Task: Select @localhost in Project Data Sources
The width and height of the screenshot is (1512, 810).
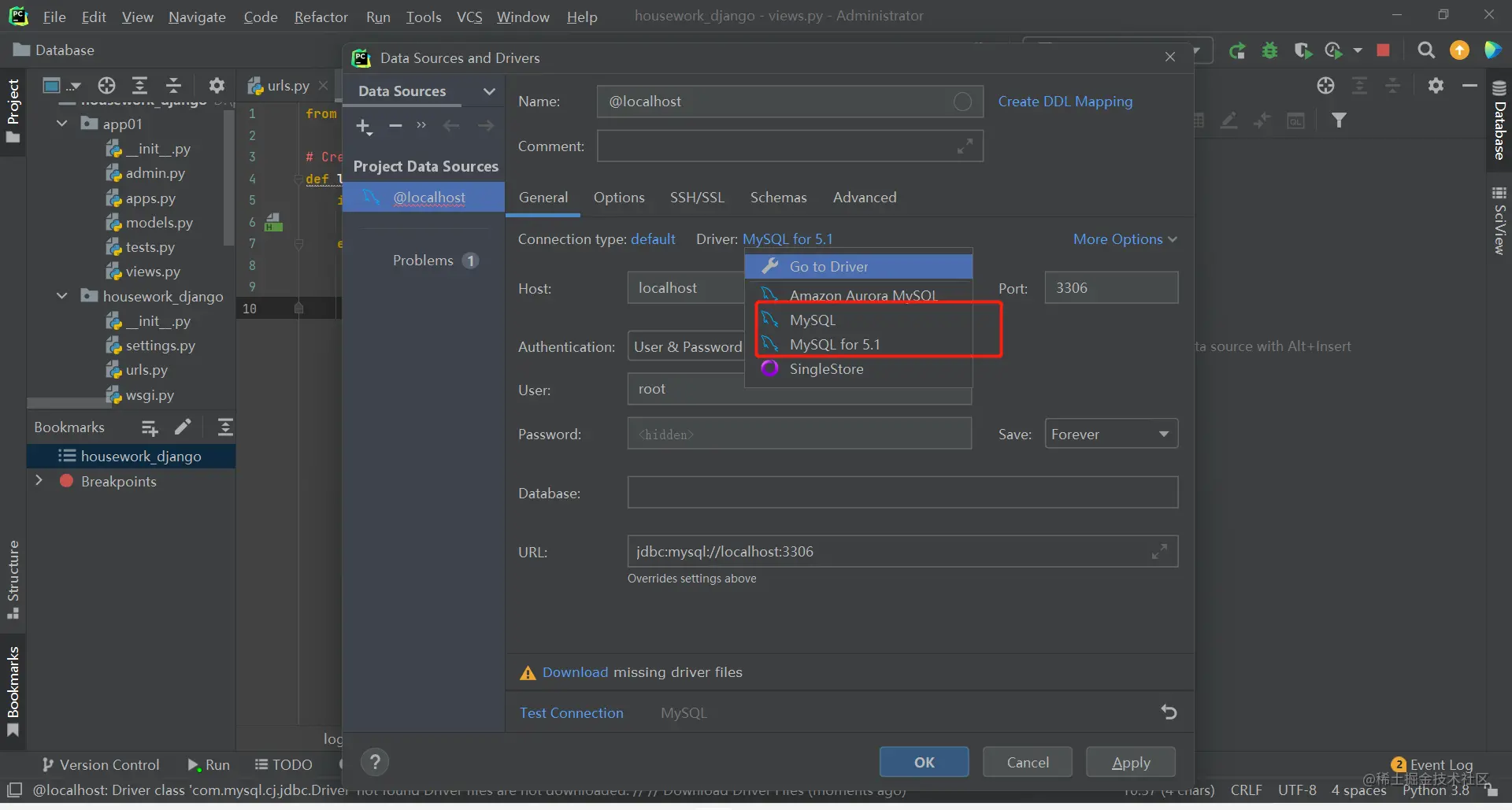Action: click(424, 198)
